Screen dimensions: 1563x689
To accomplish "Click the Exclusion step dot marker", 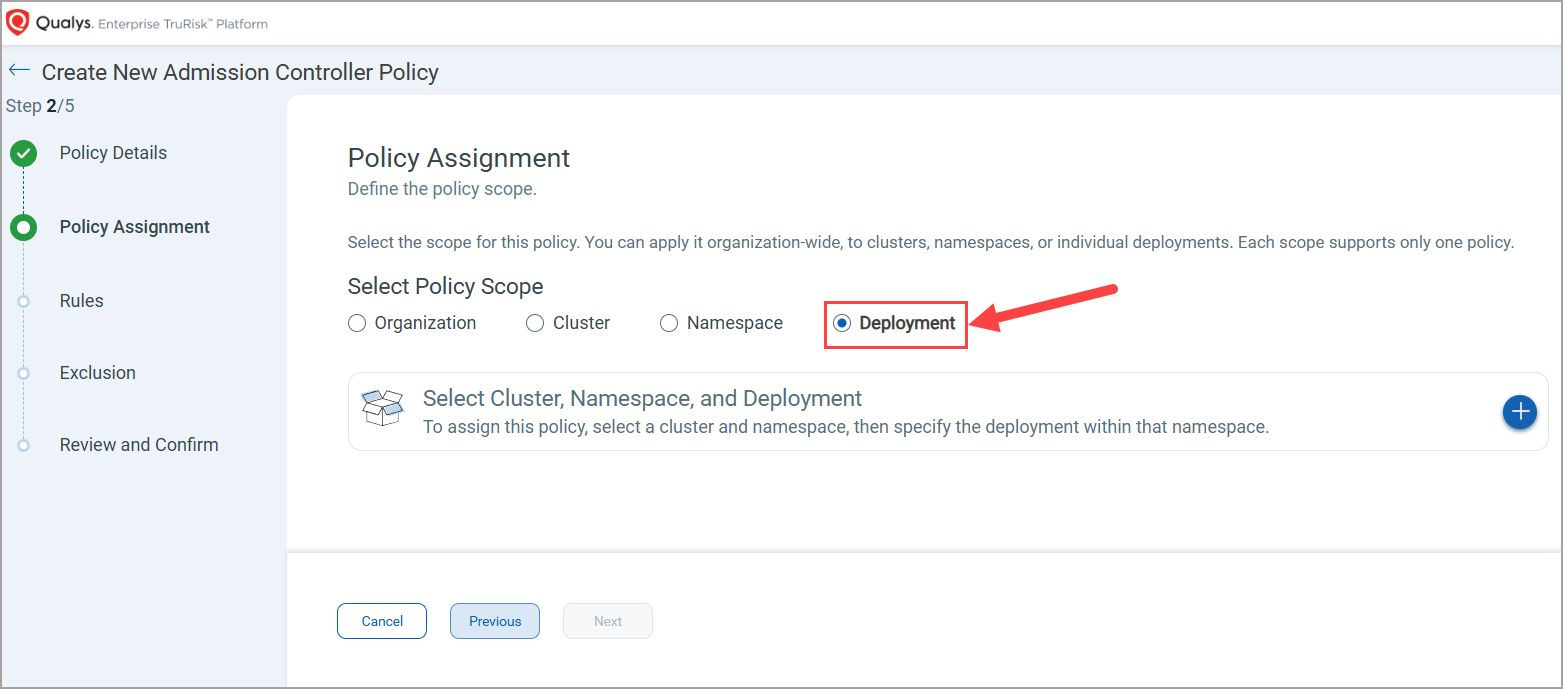I will point(24,373).
